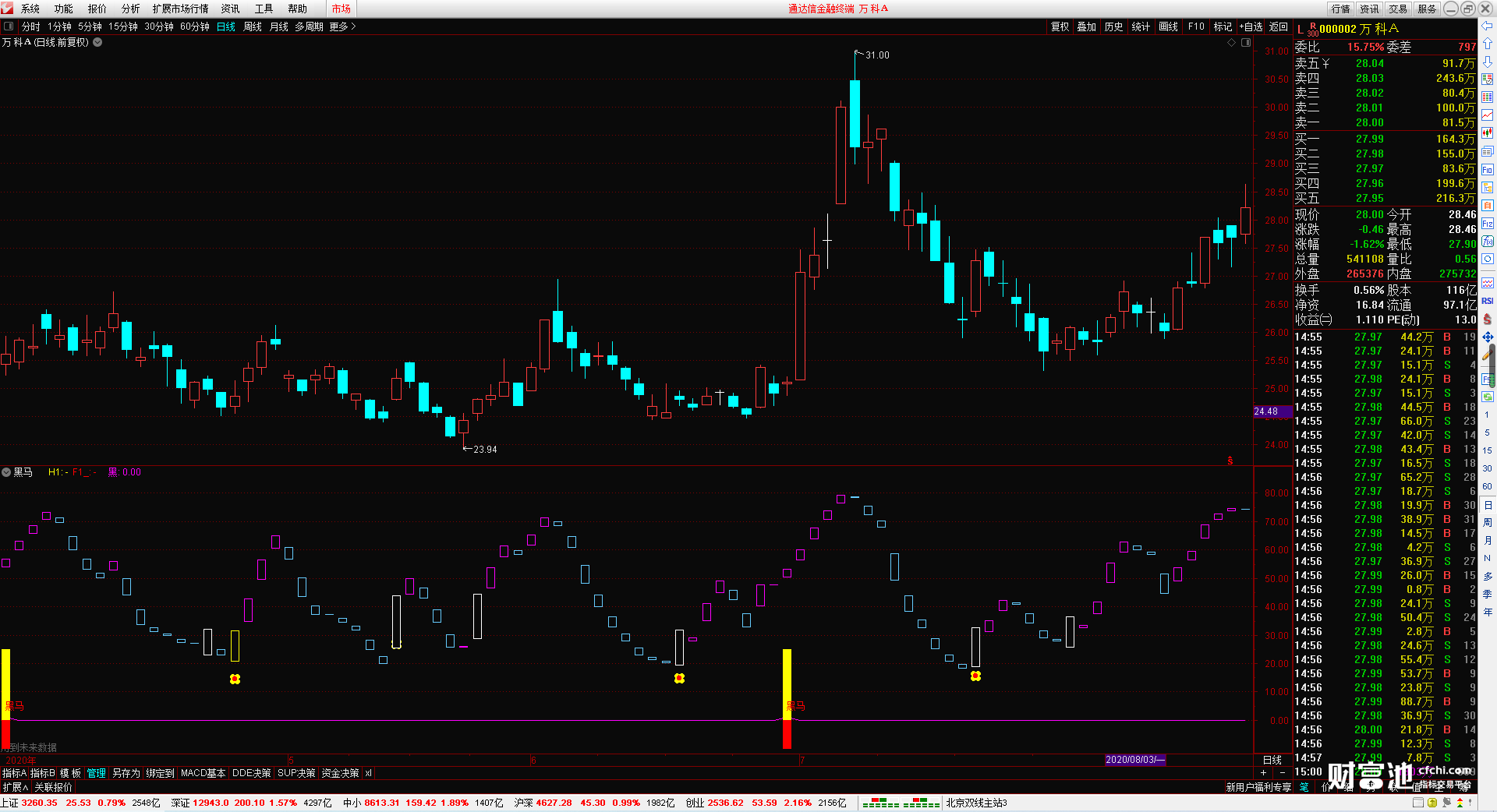Open dropdown beside 黑马 indicator name

click(6, 472)
